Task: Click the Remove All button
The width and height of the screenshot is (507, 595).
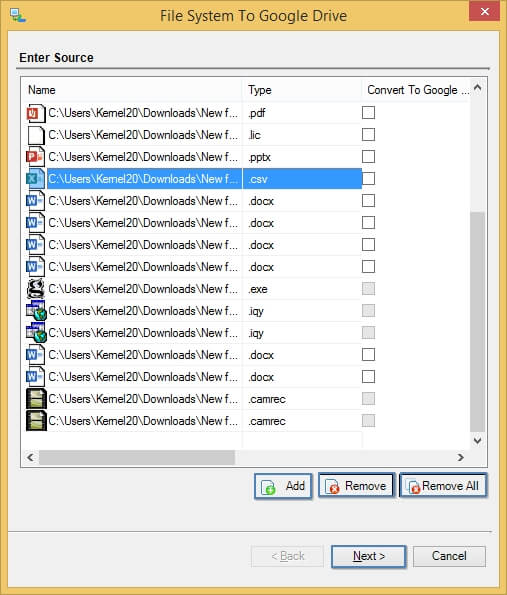Action: [x=443, y=486]
